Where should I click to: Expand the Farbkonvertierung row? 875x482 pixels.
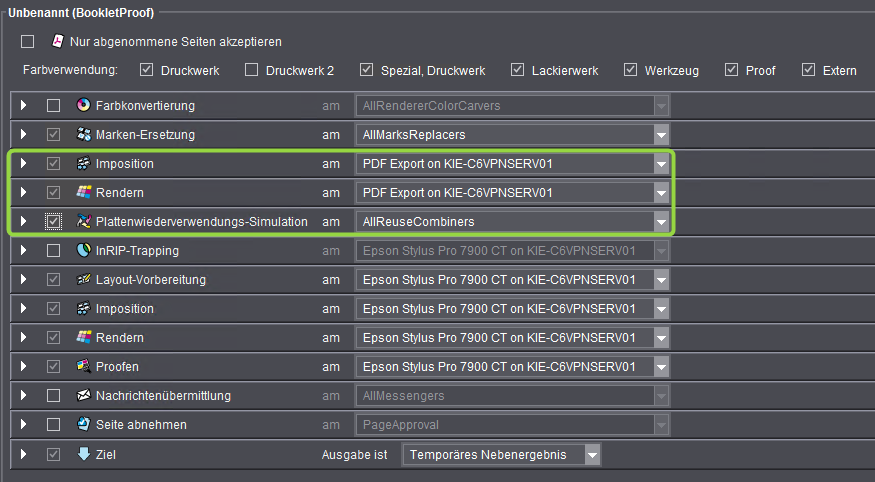click(x=25, y=105)
